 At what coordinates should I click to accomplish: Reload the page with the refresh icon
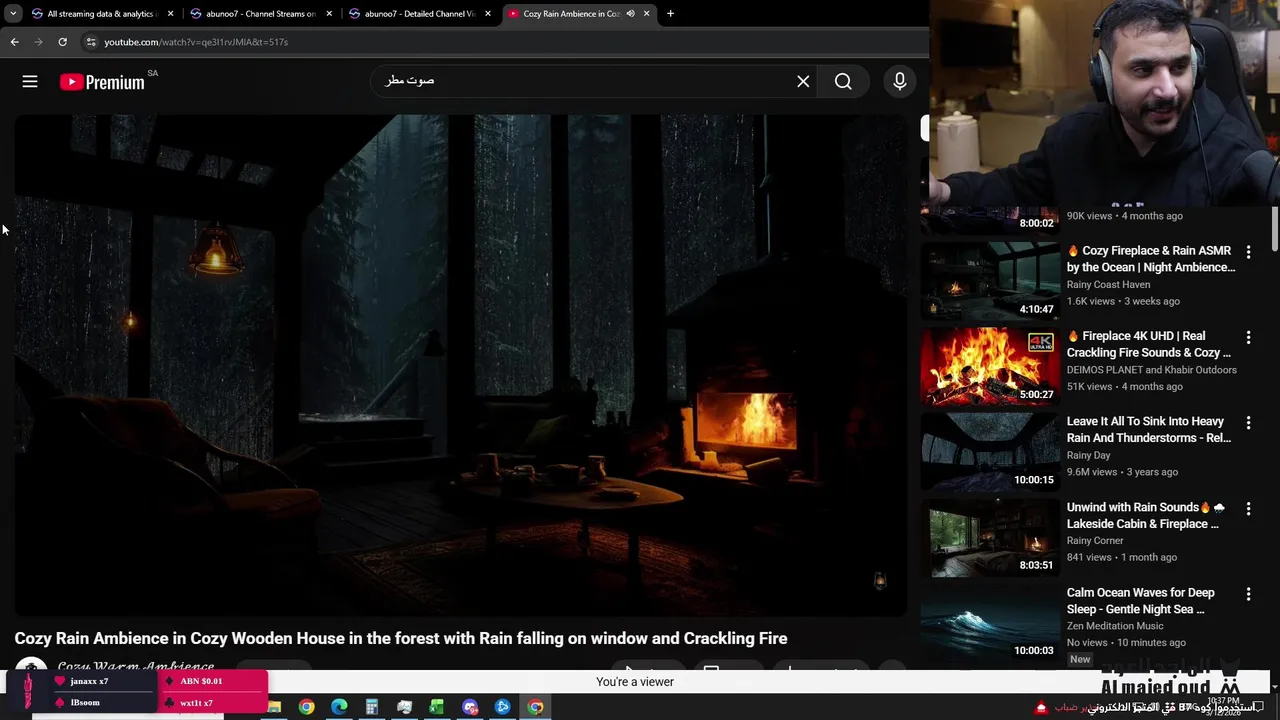point(62,42)
